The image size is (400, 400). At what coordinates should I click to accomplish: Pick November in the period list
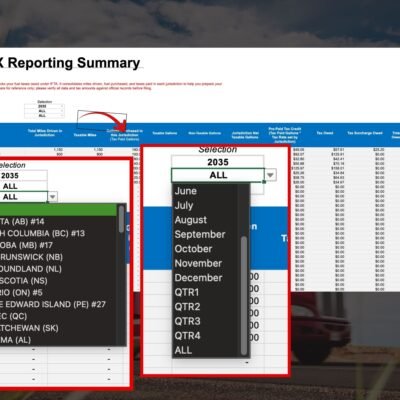(x=198, y=263)
